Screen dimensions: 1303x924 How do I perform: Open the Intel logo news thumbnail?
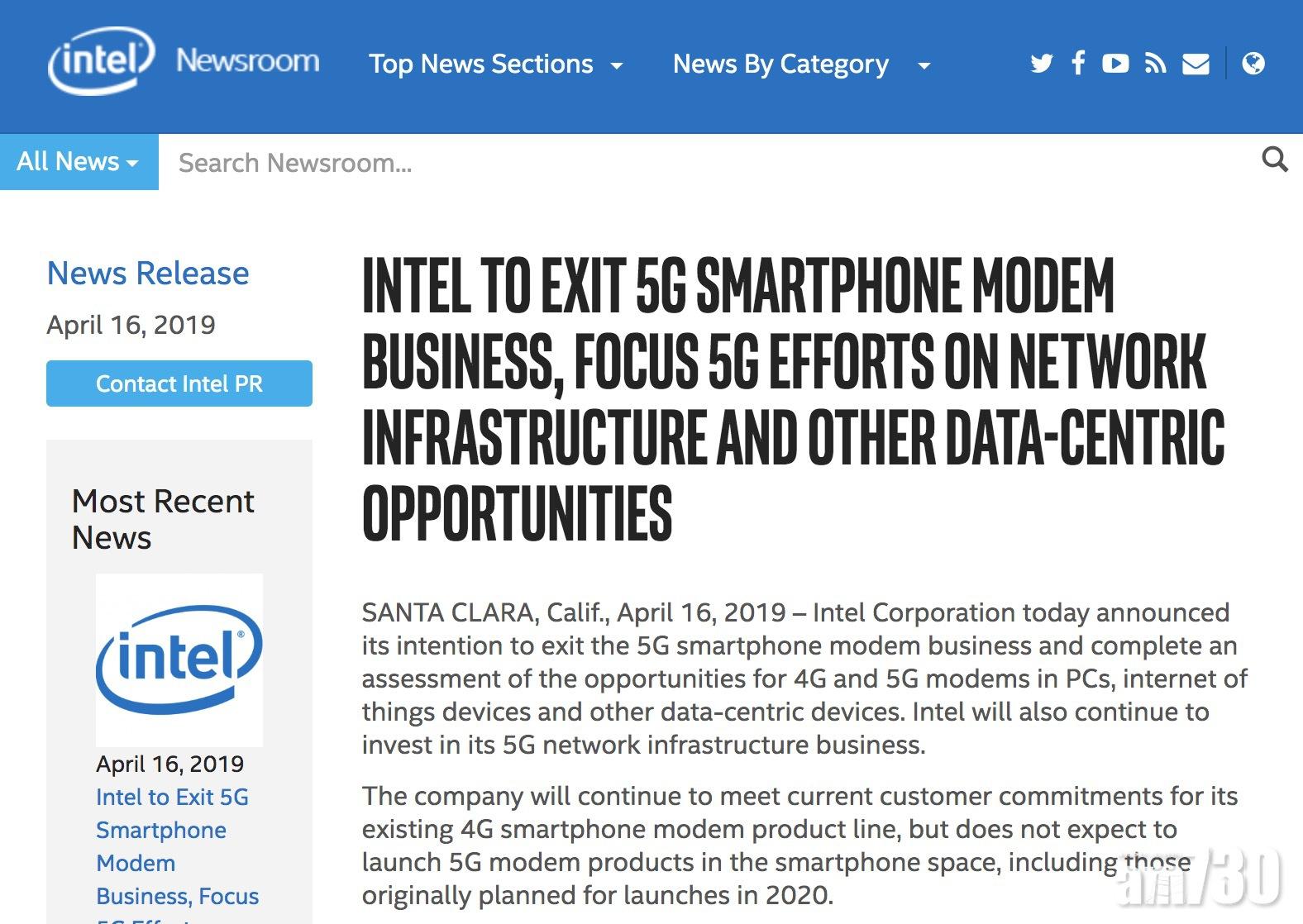(x=179, y=660)
